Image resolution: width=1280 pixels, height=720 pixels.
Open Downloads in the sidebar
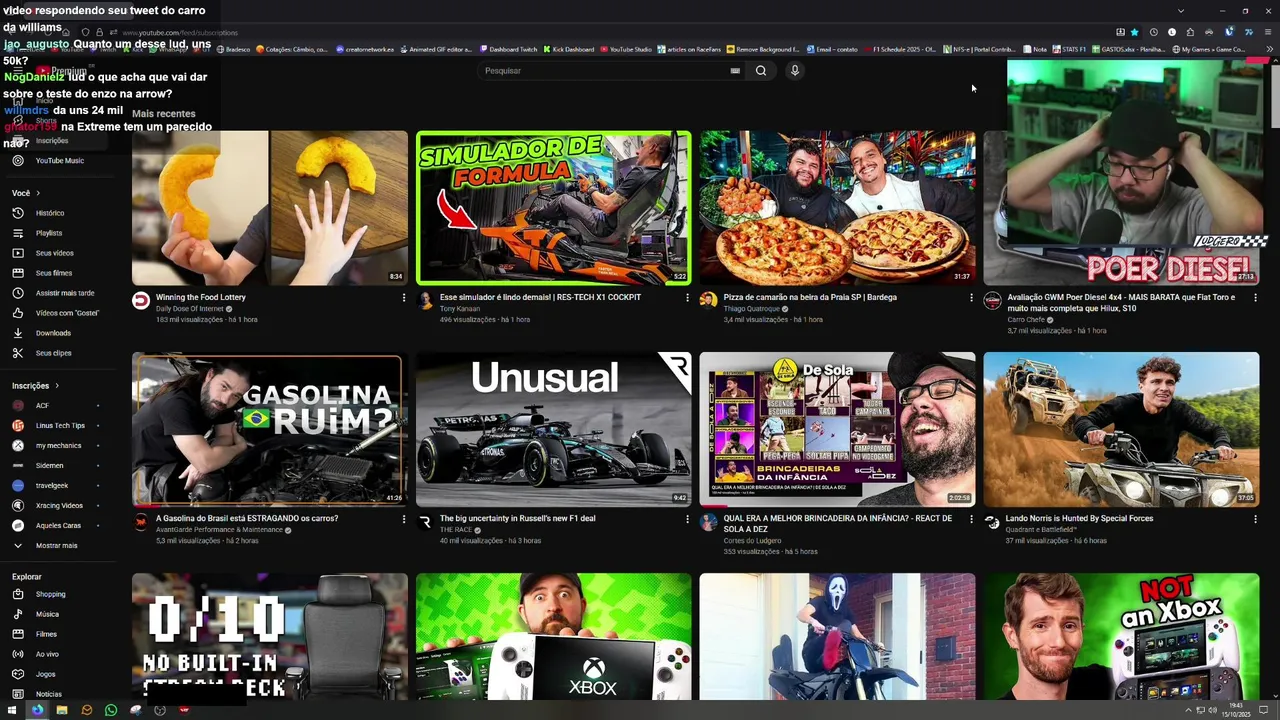tap(53, 333)
